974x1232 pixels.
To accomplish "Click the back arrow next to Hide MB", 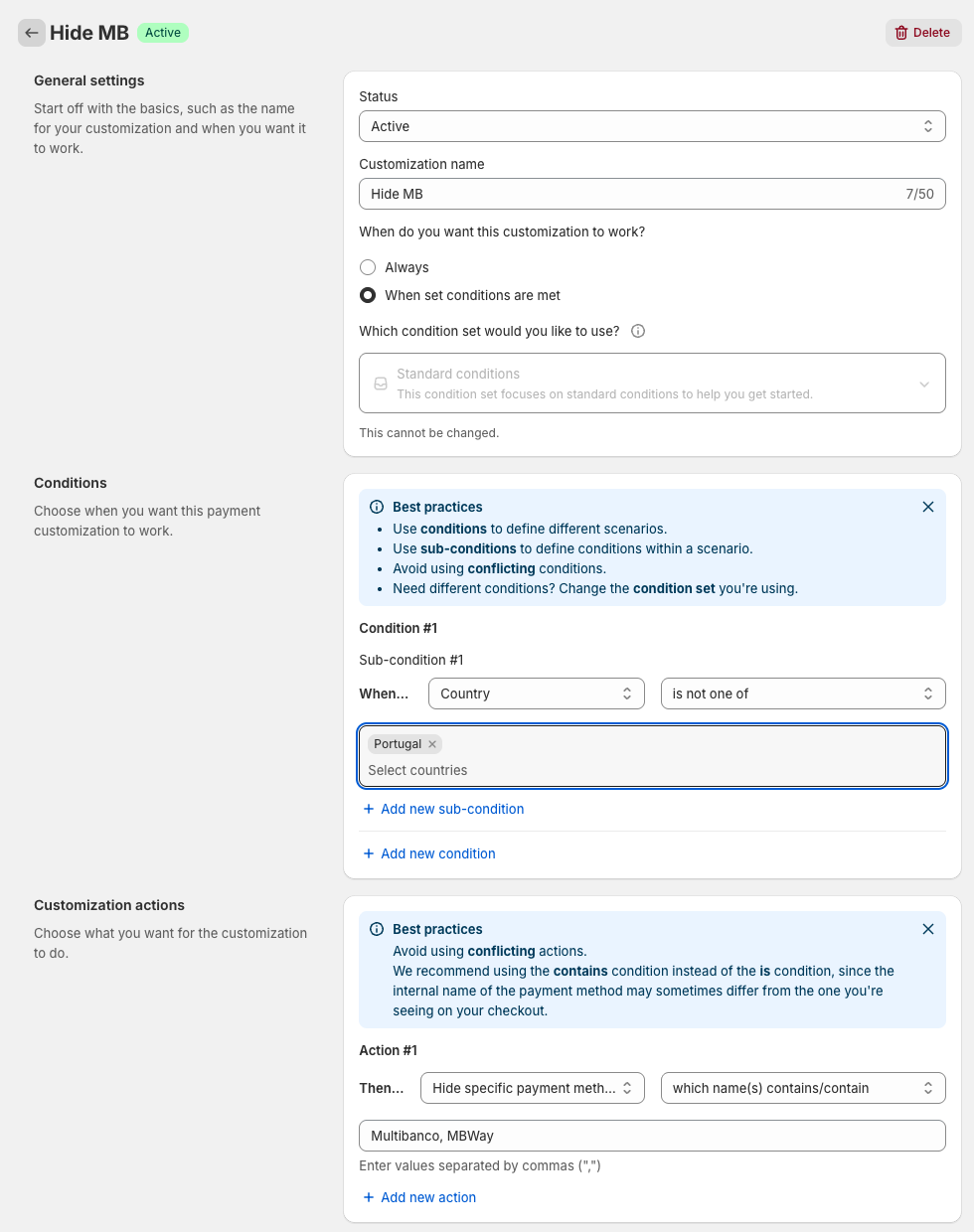I will [32, 33].
